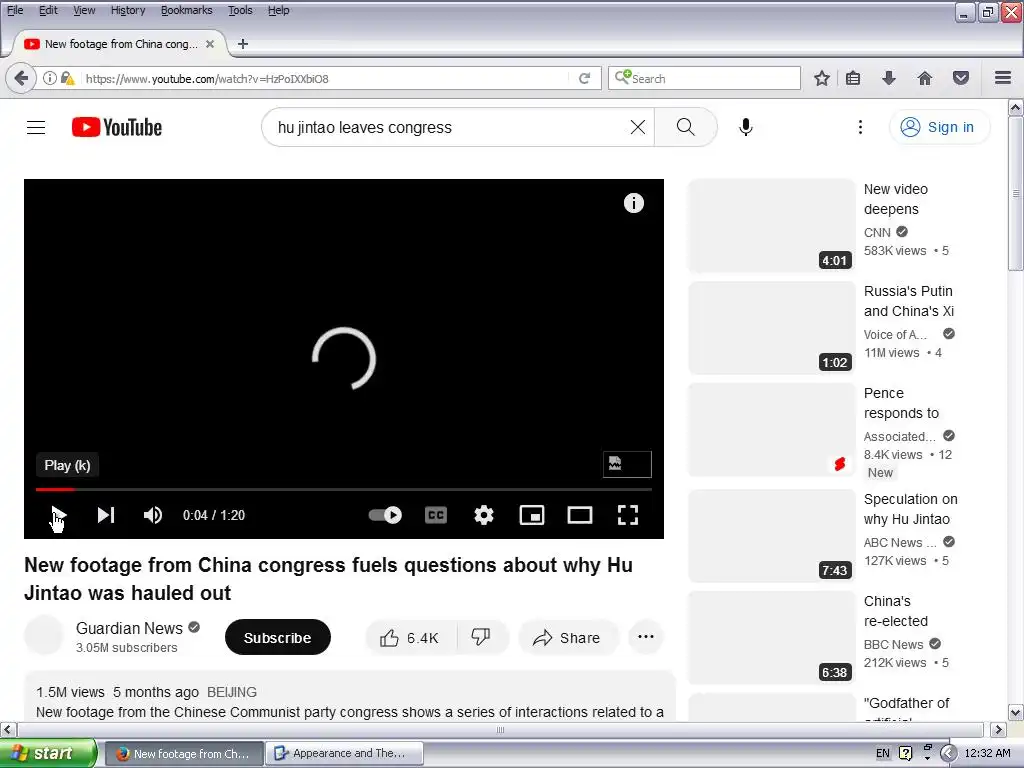The image size is (1024, 768).
Task: Reload the current page
Action: pyautogui.click(x=584, y=78)
